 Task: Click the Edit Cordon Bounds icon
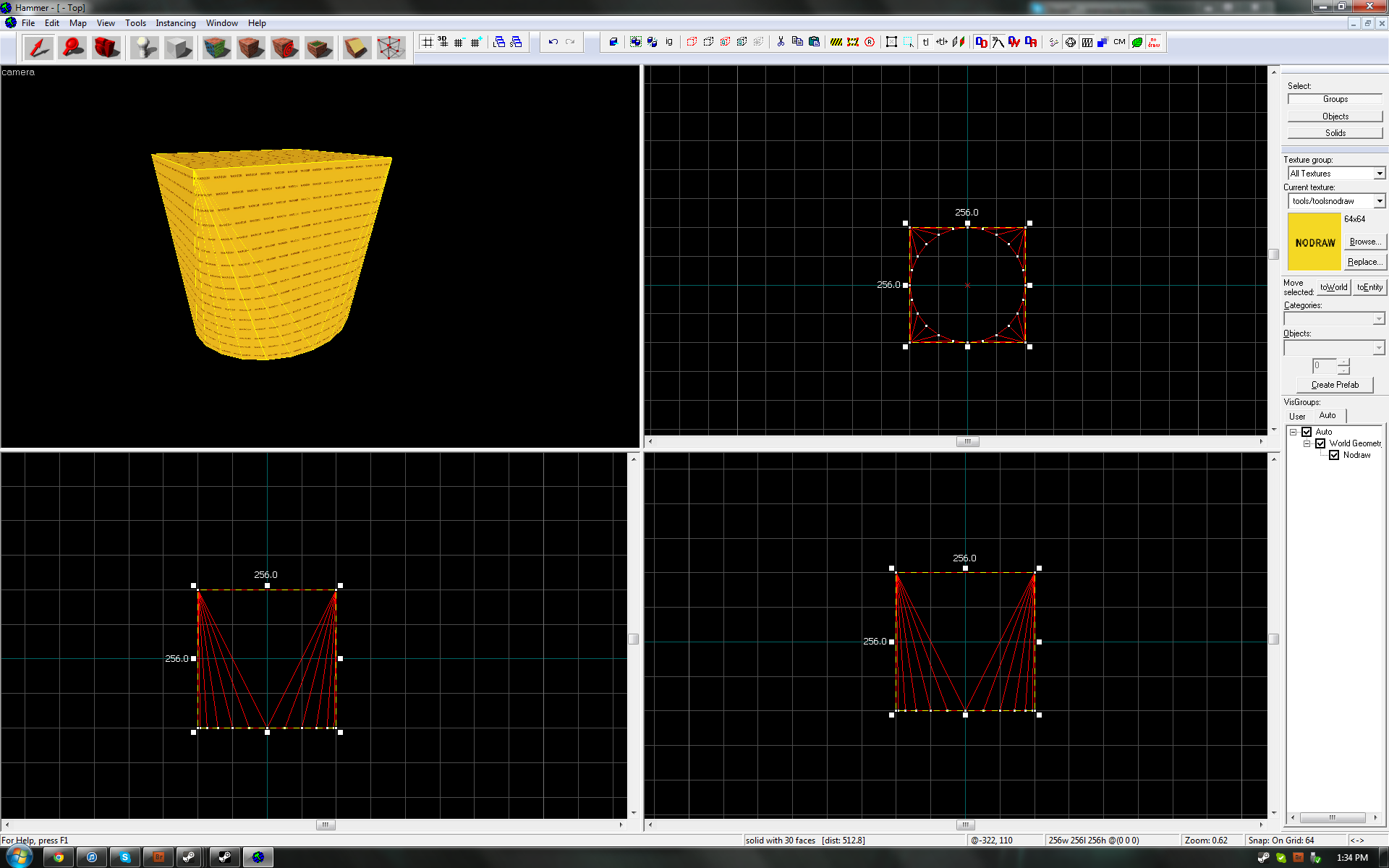point(853,42)
